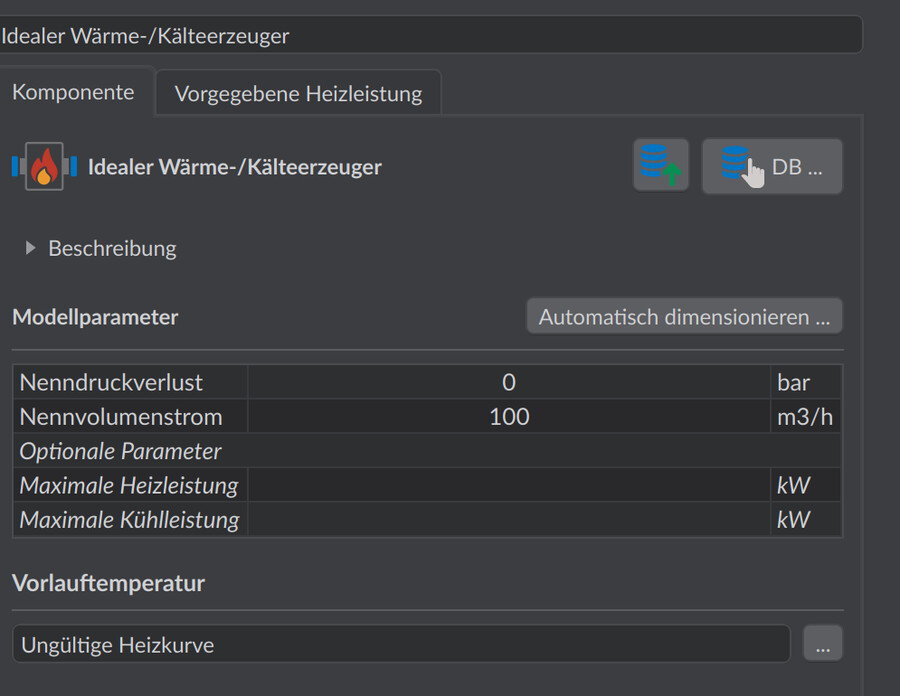Click the Ungültige Heizkurve field
Viewport: 900px width, 696px height.
click(x=401, y=644)
